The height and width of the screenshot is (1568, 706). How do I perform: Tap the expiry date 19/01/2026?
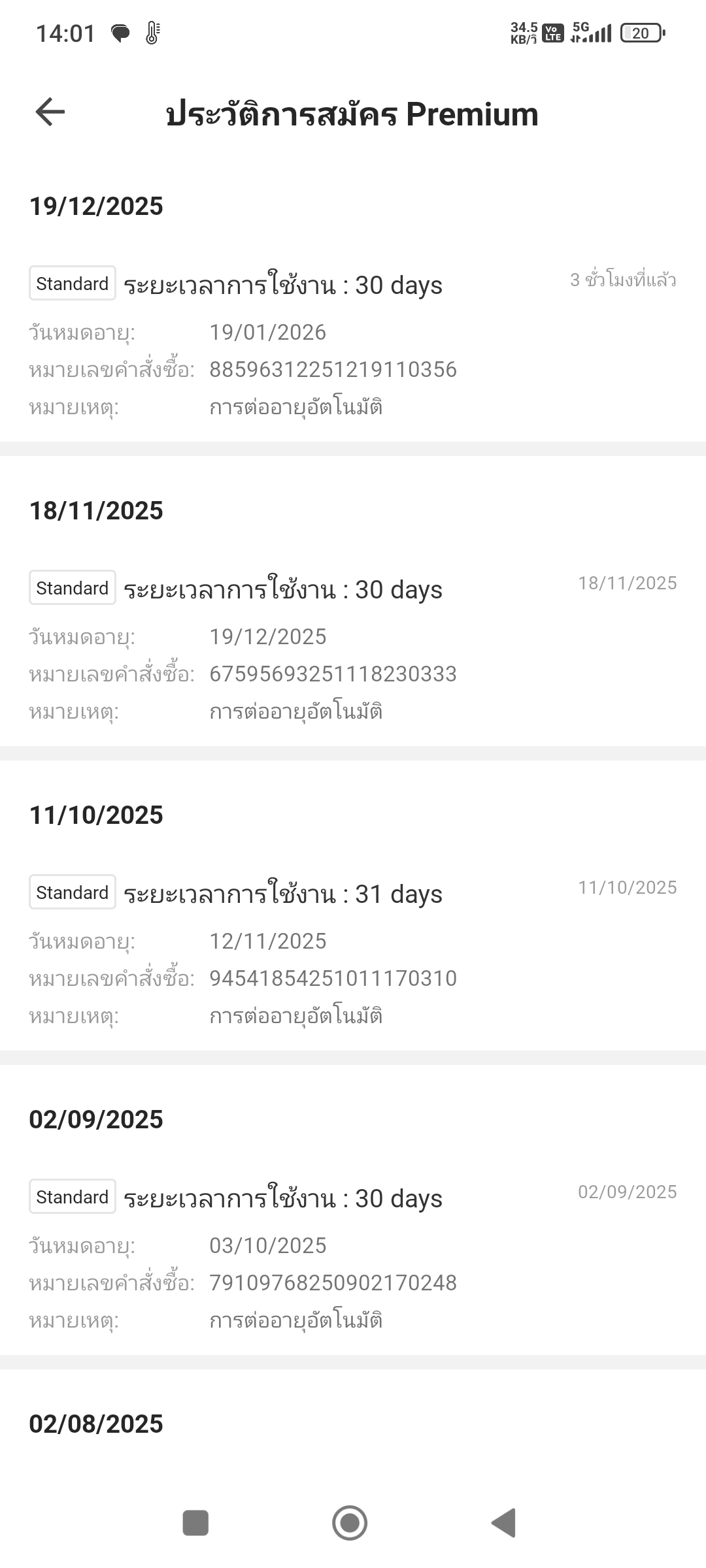click(x=267, y=333)
